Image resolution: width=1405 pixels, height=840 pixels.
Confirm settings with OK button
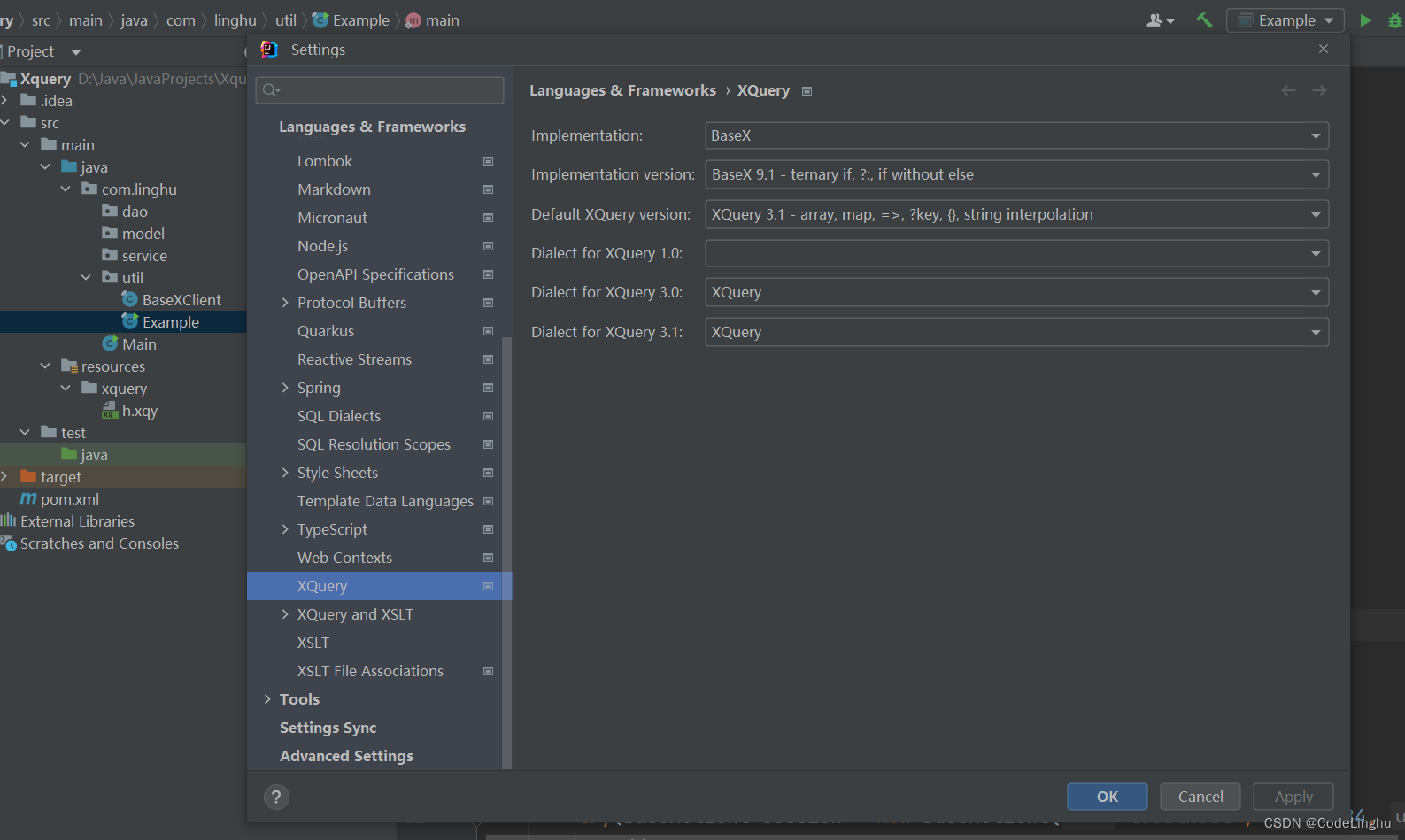tap(1108, 797)
